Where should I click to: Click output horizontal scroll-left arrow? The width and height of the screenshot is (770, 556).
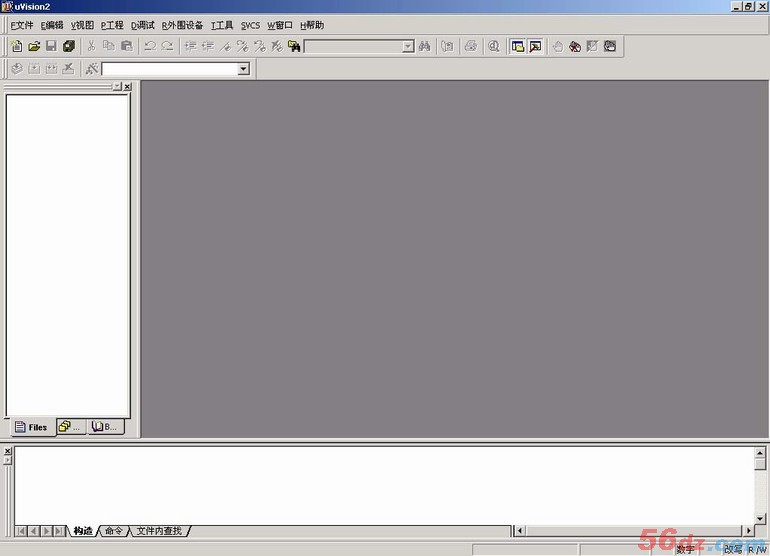tap(520, 530)
